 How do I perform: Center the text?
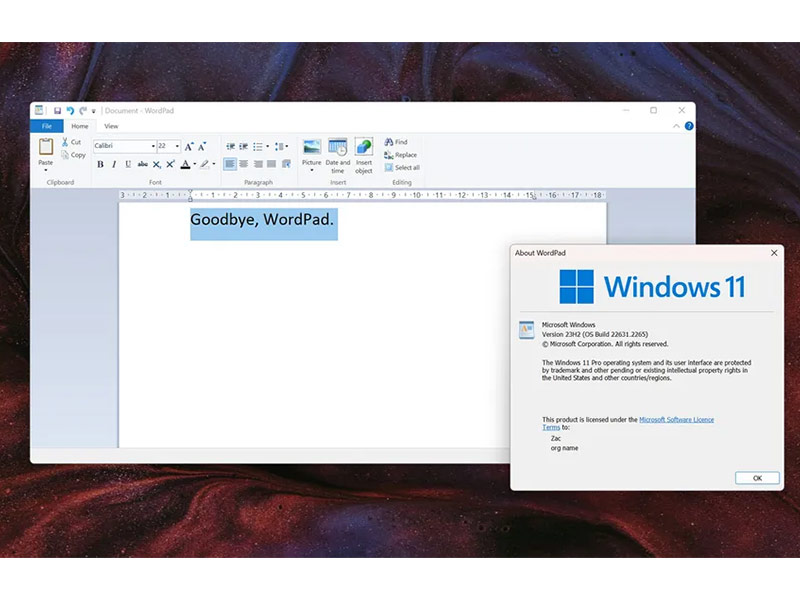coord(244,164)
